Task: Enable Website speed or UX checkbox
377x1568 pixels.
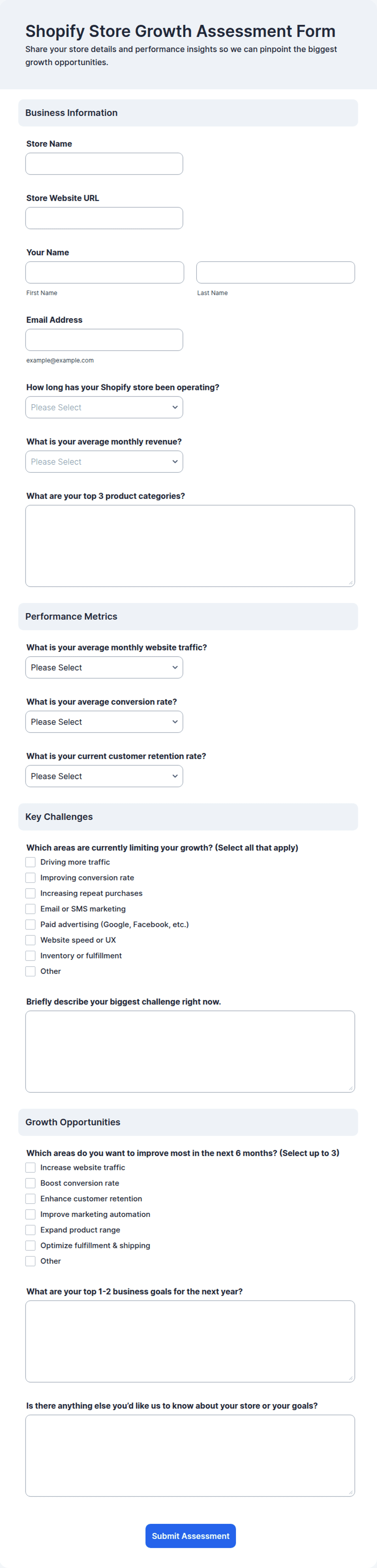Action: (x=30, y=940)
